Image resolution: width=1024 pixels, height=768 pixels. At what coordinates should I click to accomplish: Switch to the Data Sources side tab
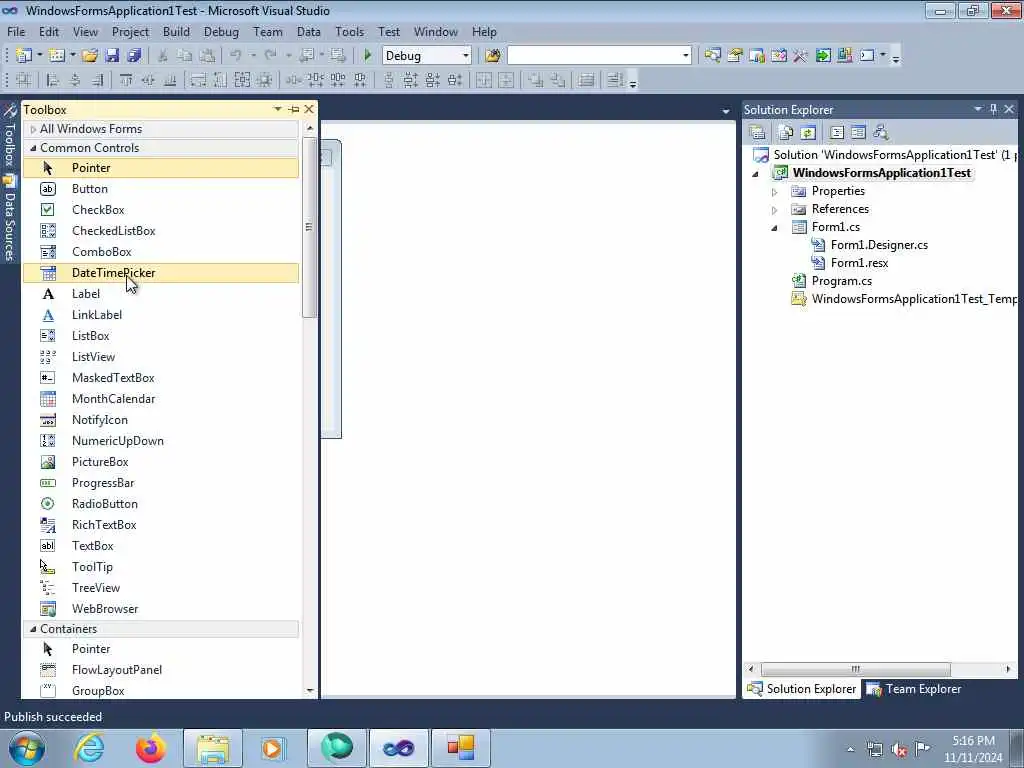click(x=9, y=218)
